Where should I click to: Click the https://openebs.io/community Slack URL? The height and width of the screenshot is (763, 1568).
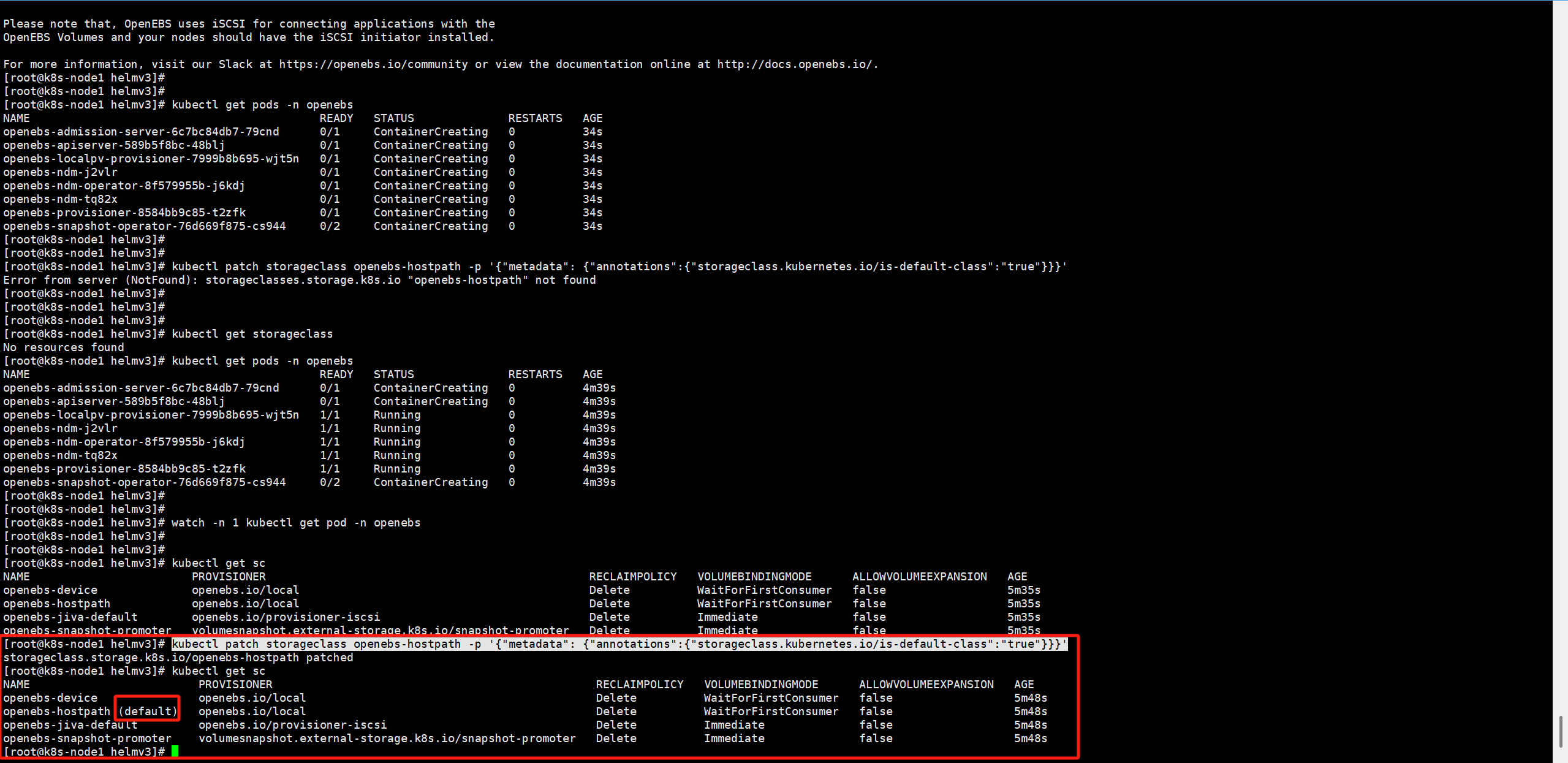point(373,64)
